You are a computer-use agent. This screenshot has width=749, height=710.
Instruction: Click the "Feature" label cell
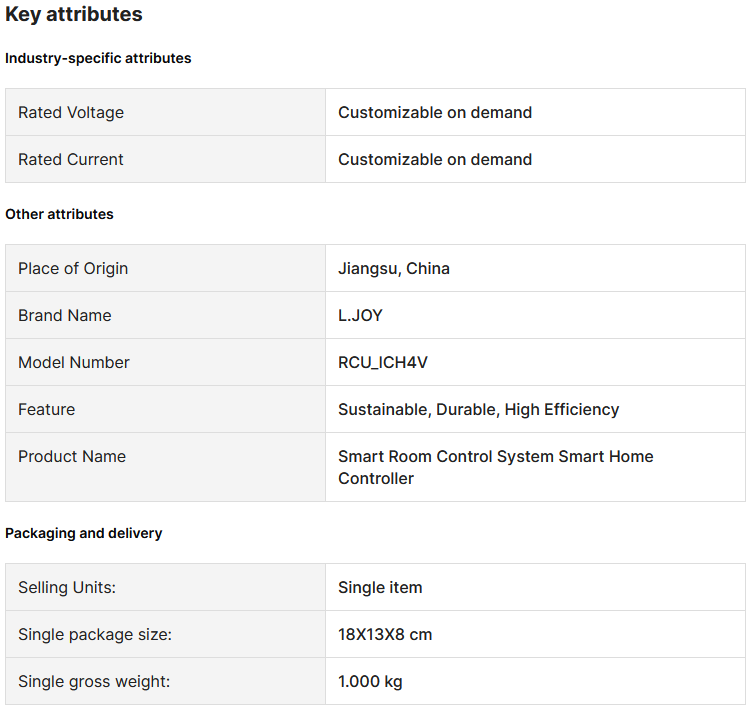(x=165, y=409)
